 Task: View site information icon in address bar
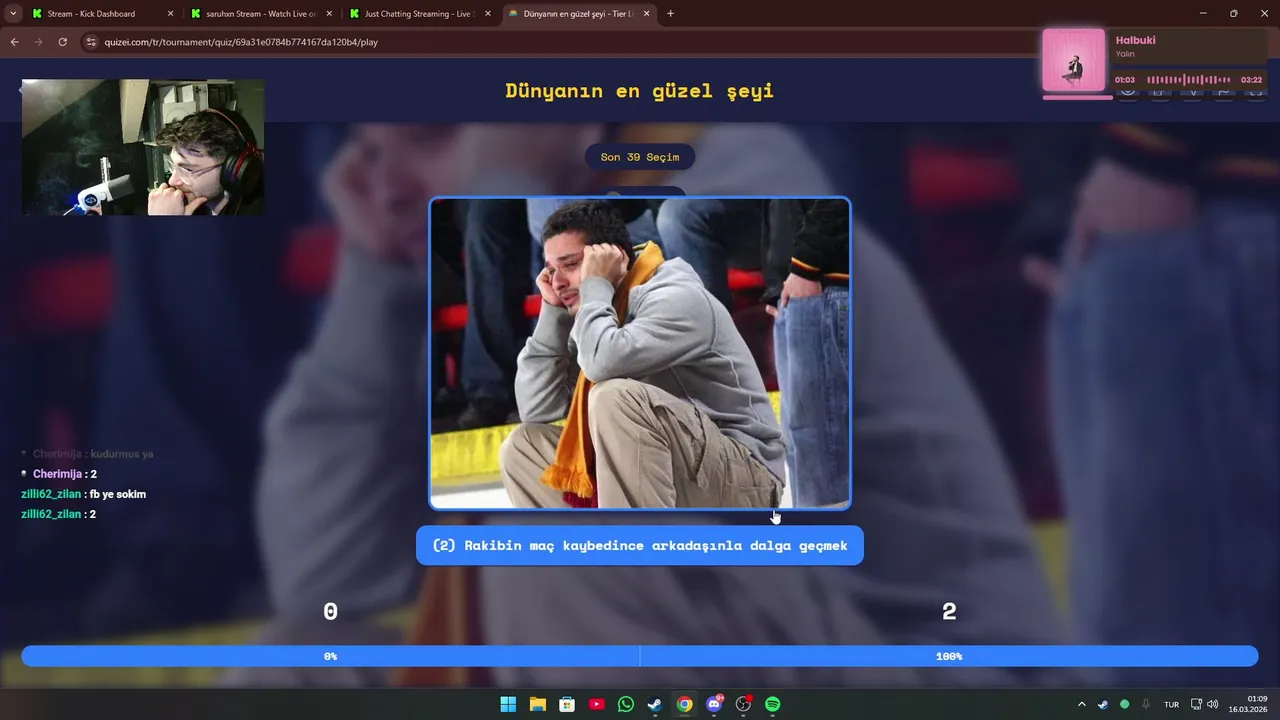[91, 42]
